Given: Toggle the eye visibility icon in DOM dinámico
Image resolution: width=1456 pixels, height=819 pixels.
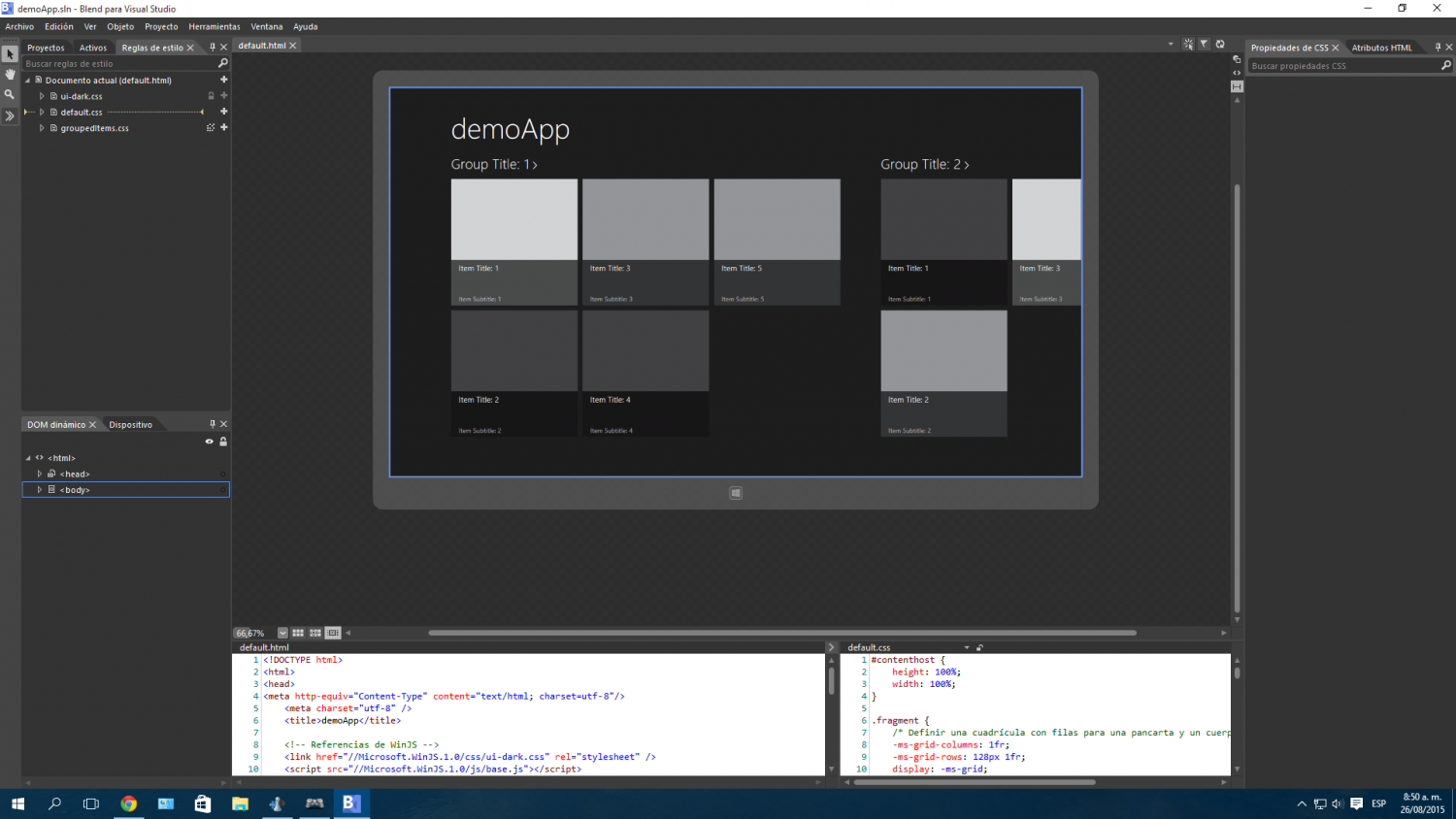Looking at the screenshot, I should tap(209, 442).
